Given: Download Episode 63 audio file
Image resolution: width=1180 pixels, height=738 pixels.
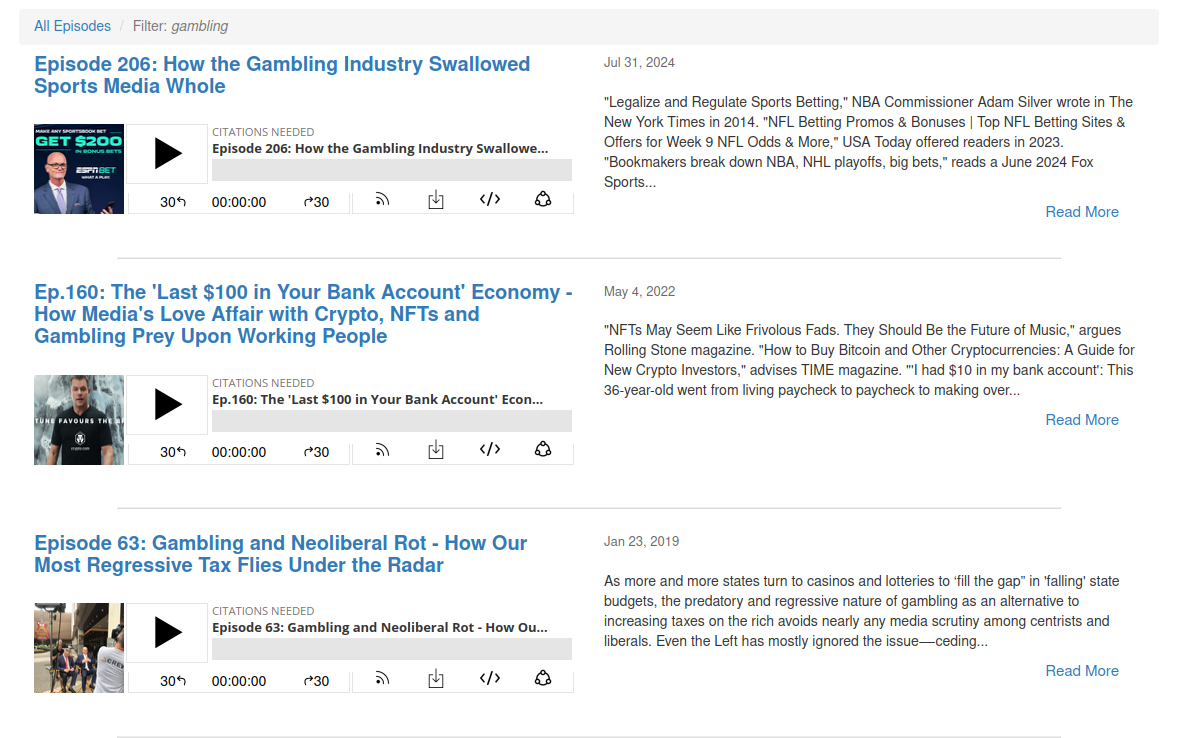Looking at the screenshot, I should point(436,679).
